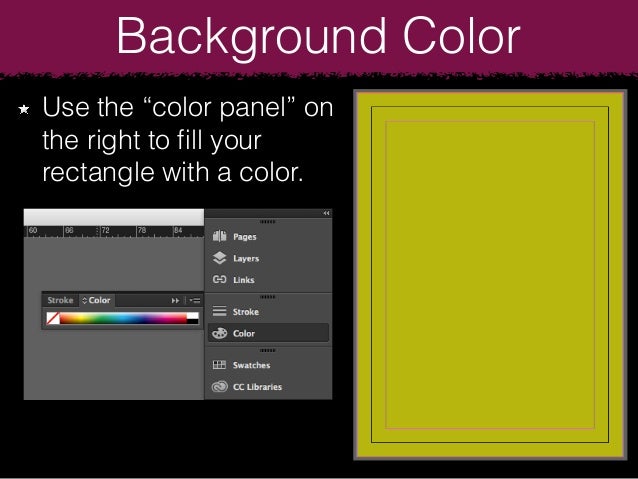Pick a color from the spectrum ramp
The width and height of the screenshot is (638, 479).
pyautogui.click(x=123, y=318)
